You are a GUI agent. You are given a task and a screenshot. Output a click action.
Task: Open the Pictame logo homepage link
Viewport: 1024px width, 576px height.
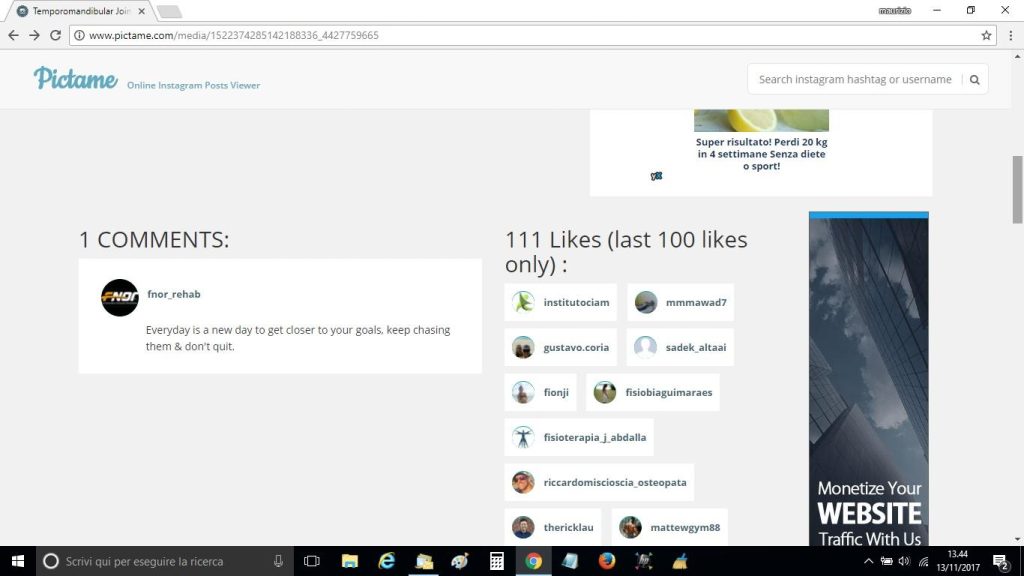click(x=76, y=78)
